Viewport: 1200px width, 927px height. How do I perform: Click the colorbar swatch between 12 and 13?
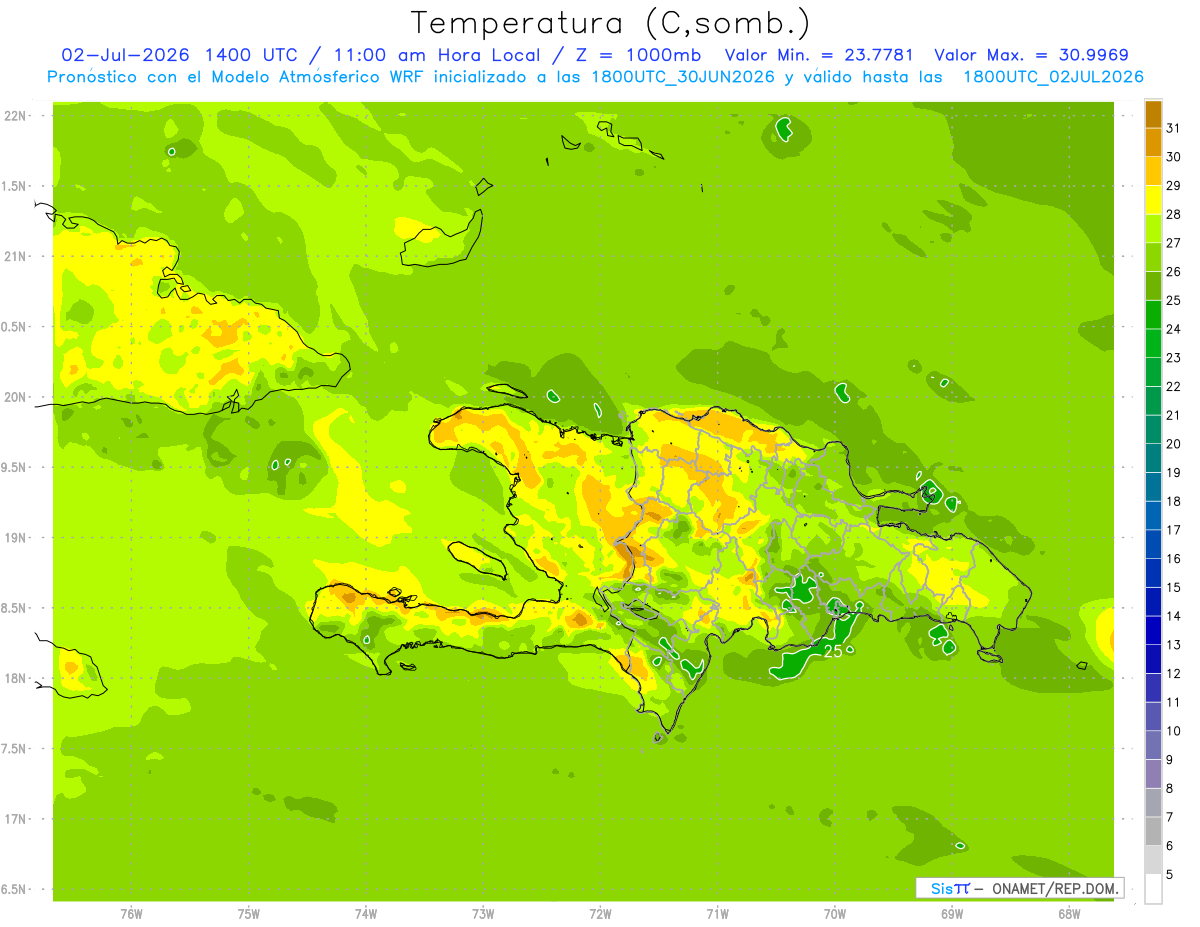tap(1153, 660)
